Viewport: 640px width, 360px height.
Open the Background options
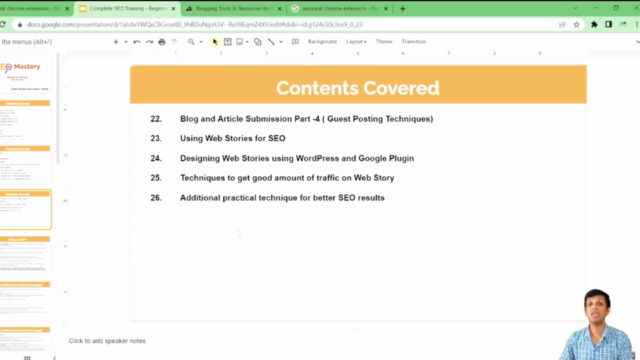pyautogui.click(x=322, y=42)
